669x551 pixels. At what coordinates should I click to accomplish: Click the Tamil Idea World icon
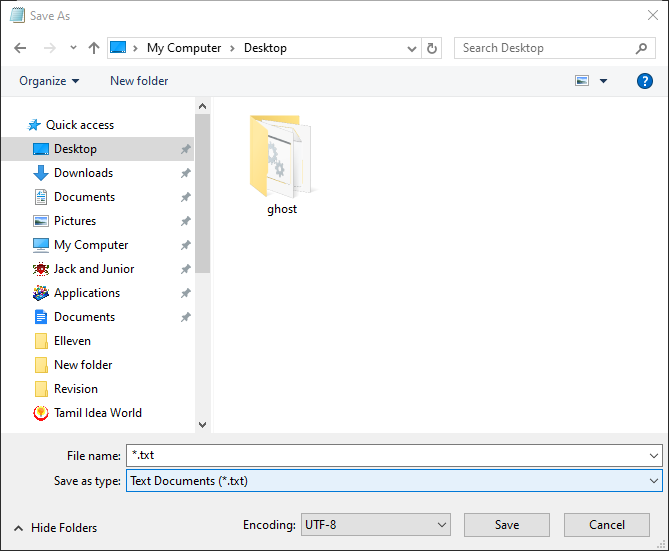41,413
